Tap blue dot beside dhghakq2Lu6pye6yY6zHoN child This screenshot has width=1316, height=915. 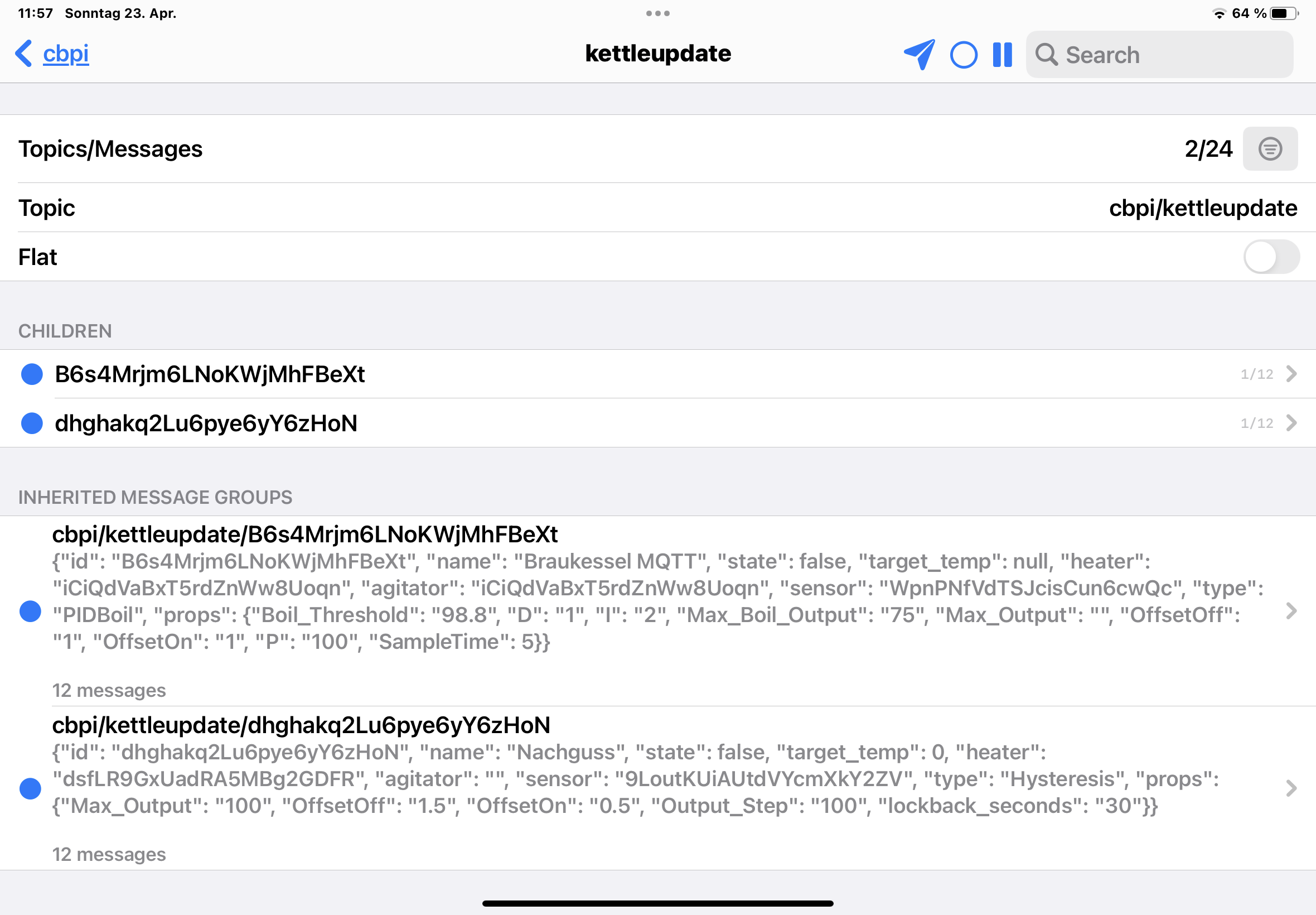[32, 423]
